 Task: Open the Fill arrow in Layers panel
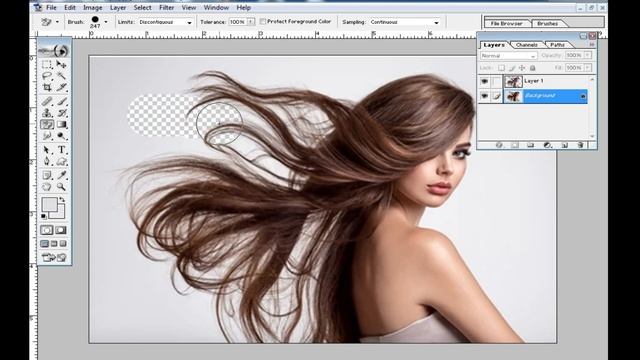587,67
